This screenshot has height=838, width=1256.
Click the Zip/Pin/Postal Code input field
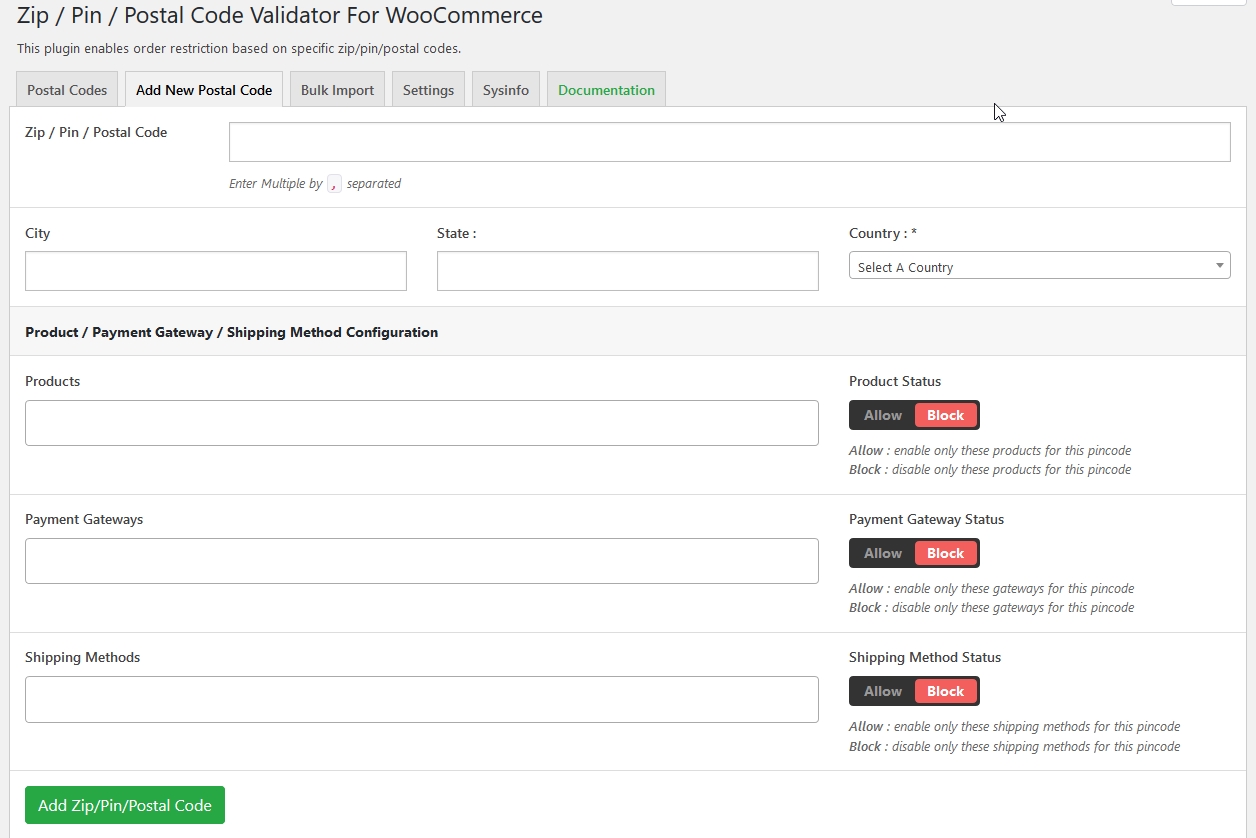coord(729,141)
